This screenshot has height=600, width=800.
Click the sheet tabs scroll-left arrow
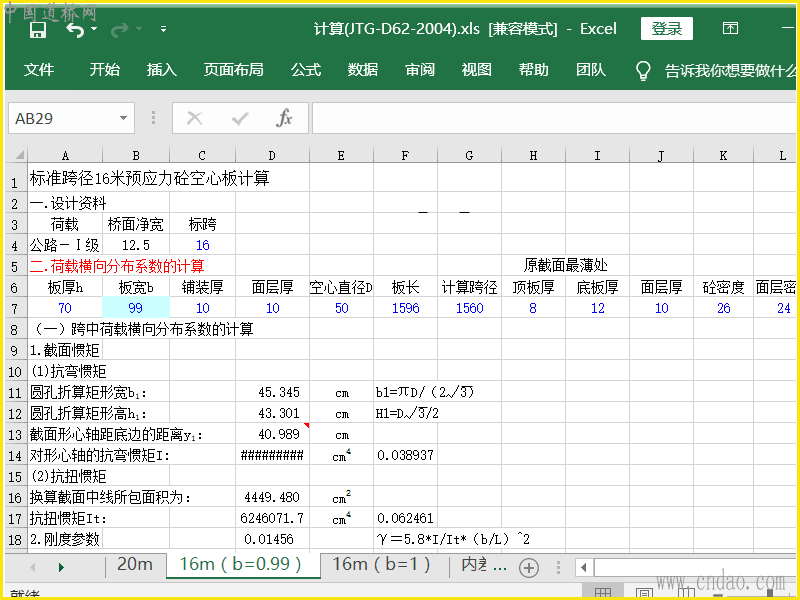click(33, 567)
